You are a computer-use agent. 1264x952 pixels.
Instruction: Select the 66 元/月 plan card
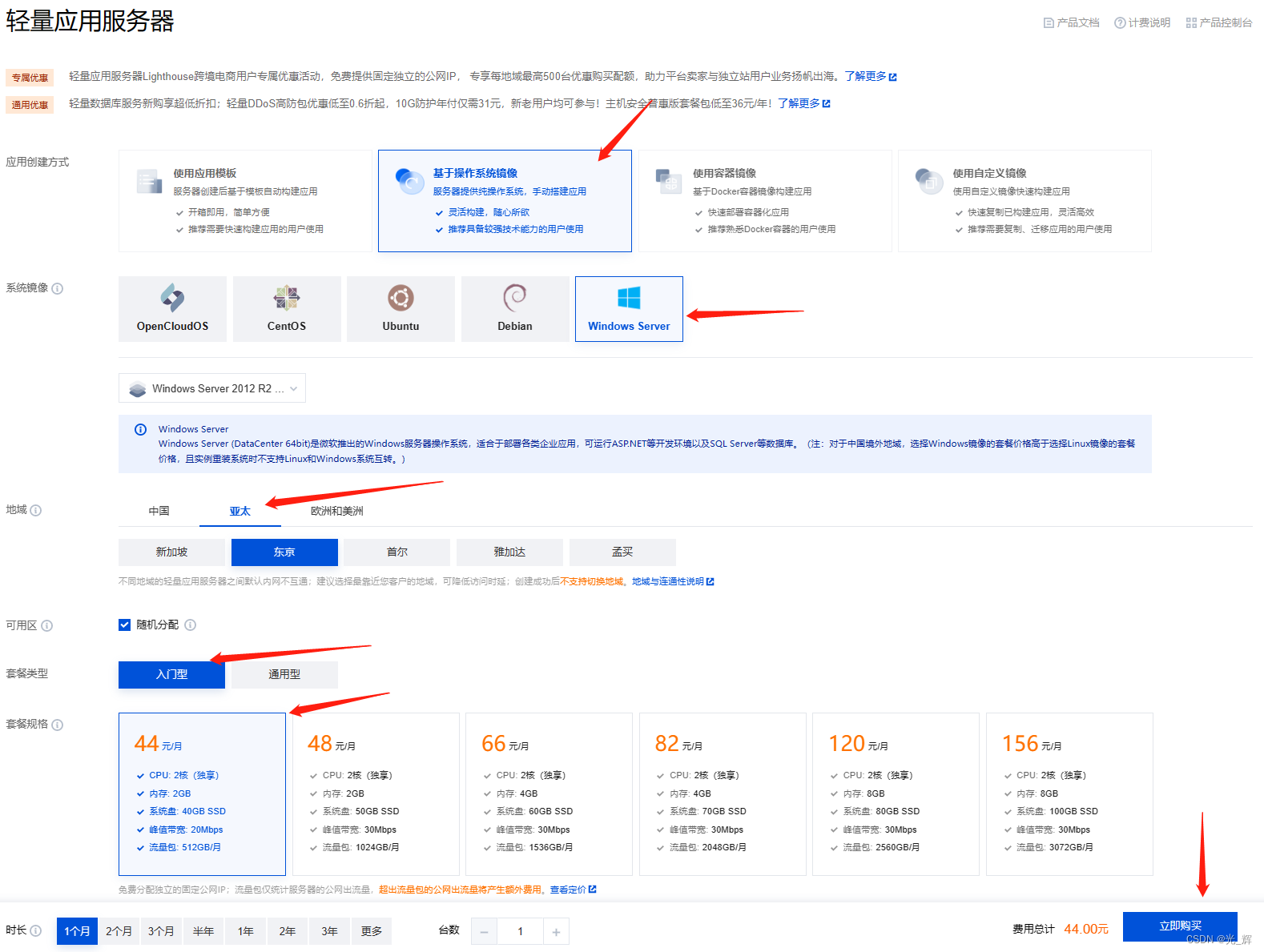(x=549, y=794)
